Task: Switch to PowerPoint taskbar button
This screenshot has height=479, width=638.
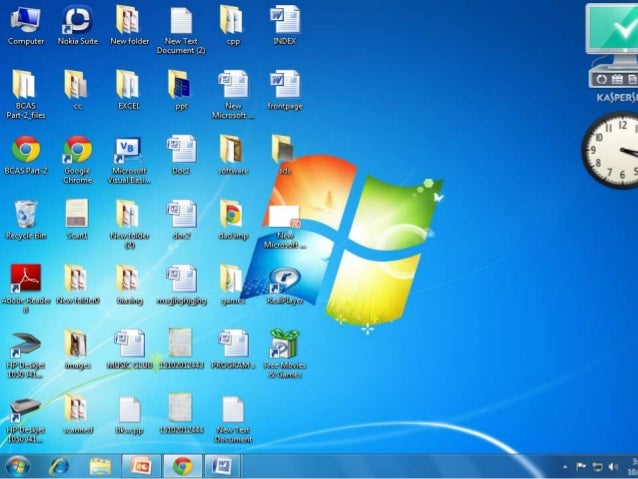Action: coord(141,466)
